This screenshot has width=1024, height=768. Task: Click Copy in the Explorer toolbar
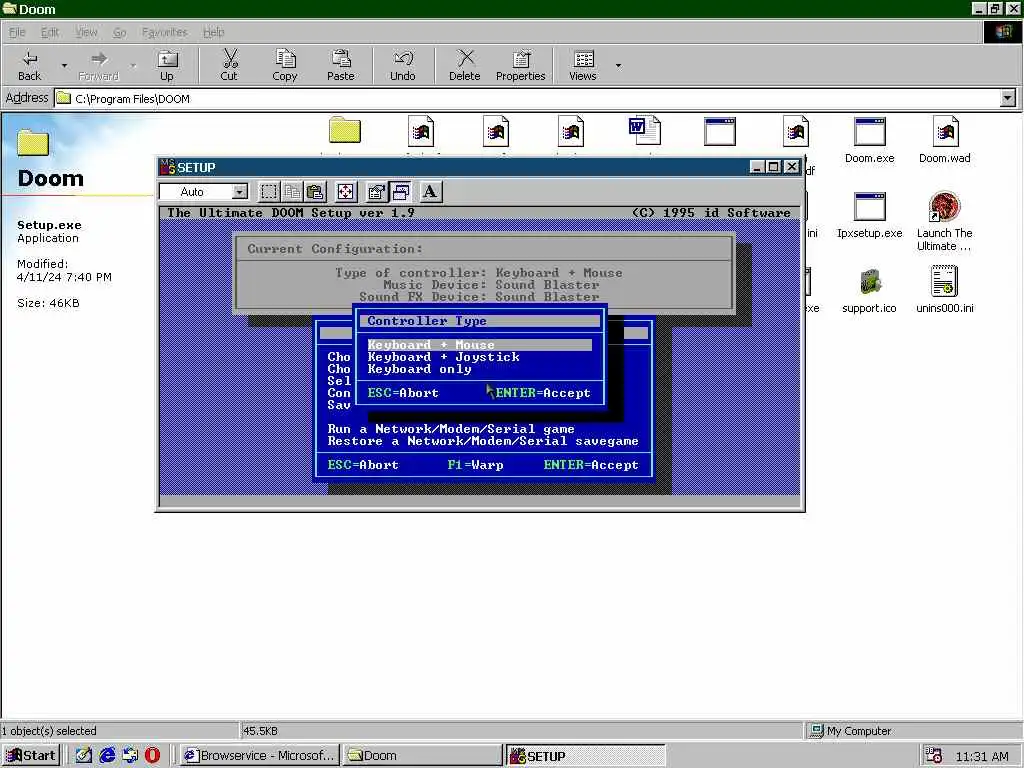(x=285, y=65)
